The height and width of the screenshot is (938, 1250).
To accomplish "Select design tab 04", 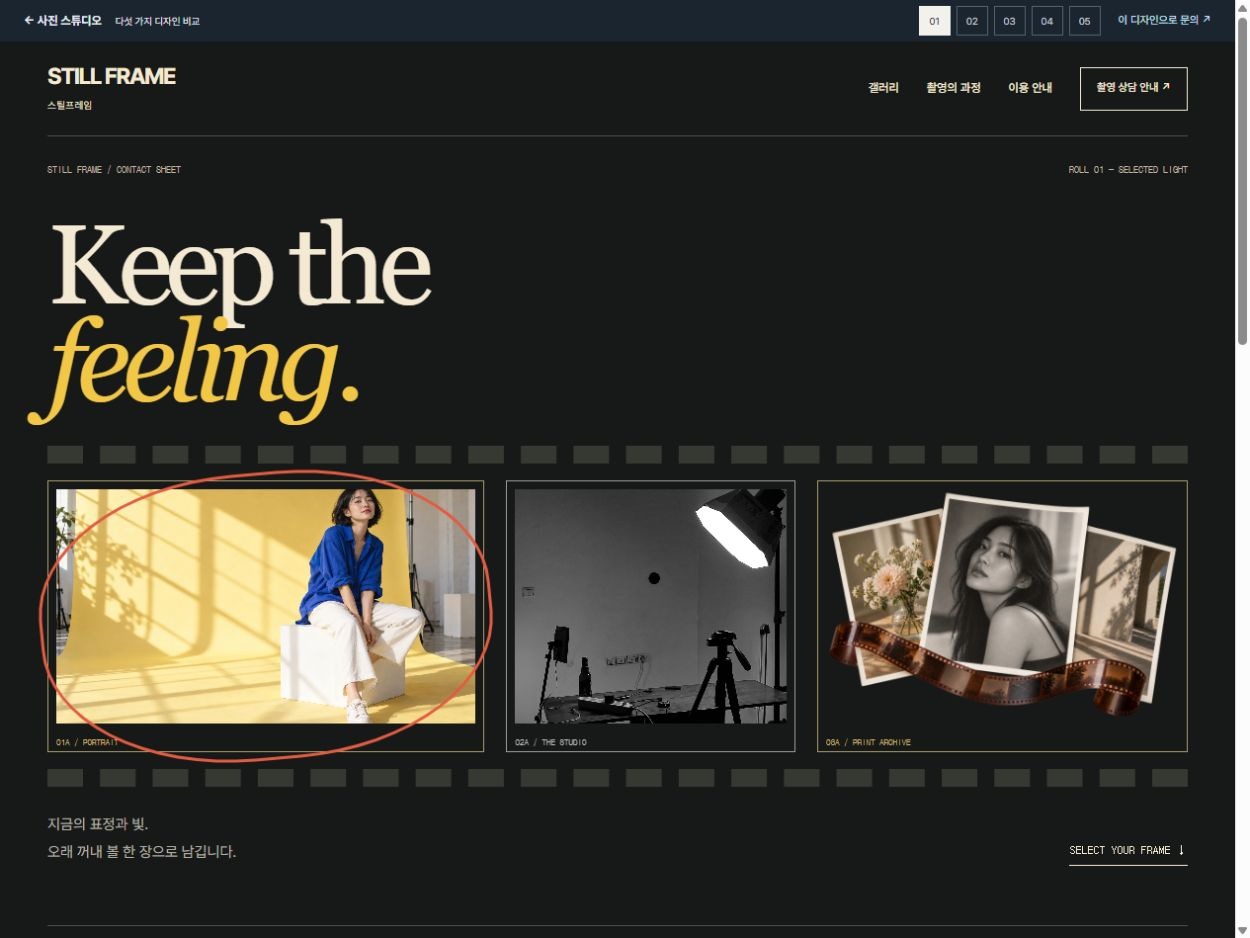I will point(1047,21).
